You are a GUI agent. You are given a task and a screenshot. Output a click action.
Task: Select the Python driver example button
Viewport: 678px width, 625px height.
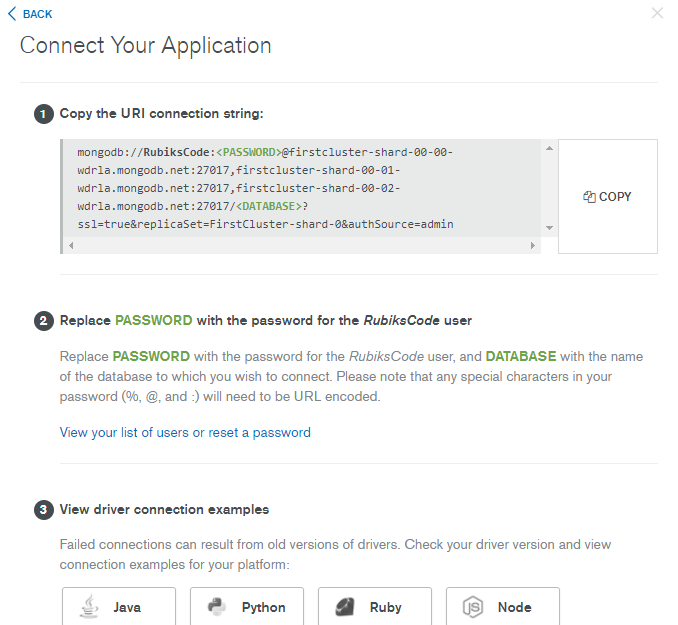(247, 606)
